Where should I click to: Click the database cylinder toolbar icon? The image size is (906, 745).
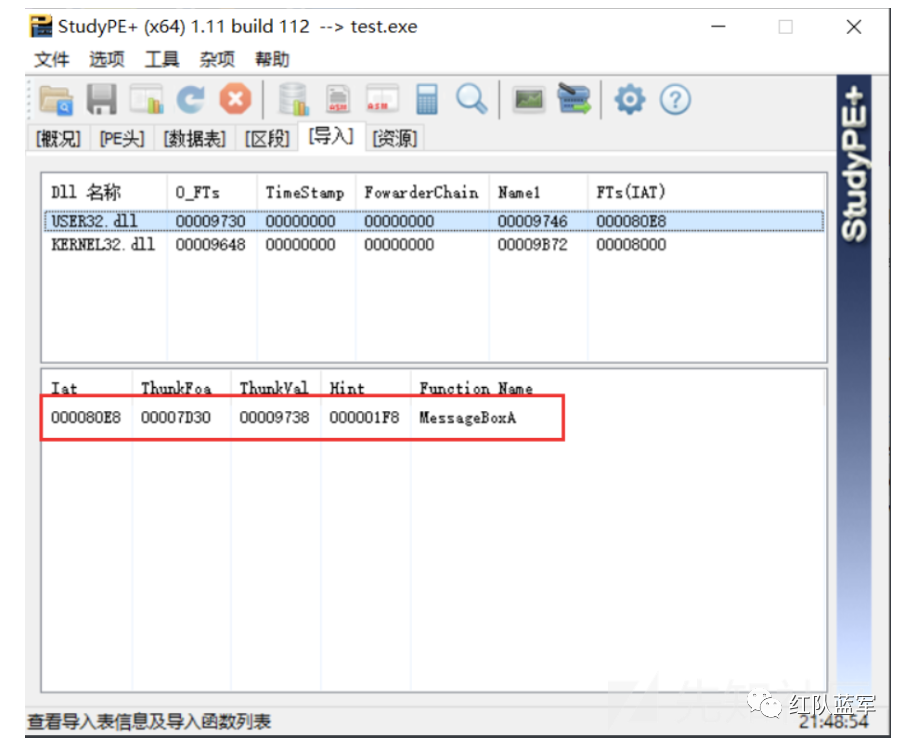pyautogui.click(x=294, y=99)
